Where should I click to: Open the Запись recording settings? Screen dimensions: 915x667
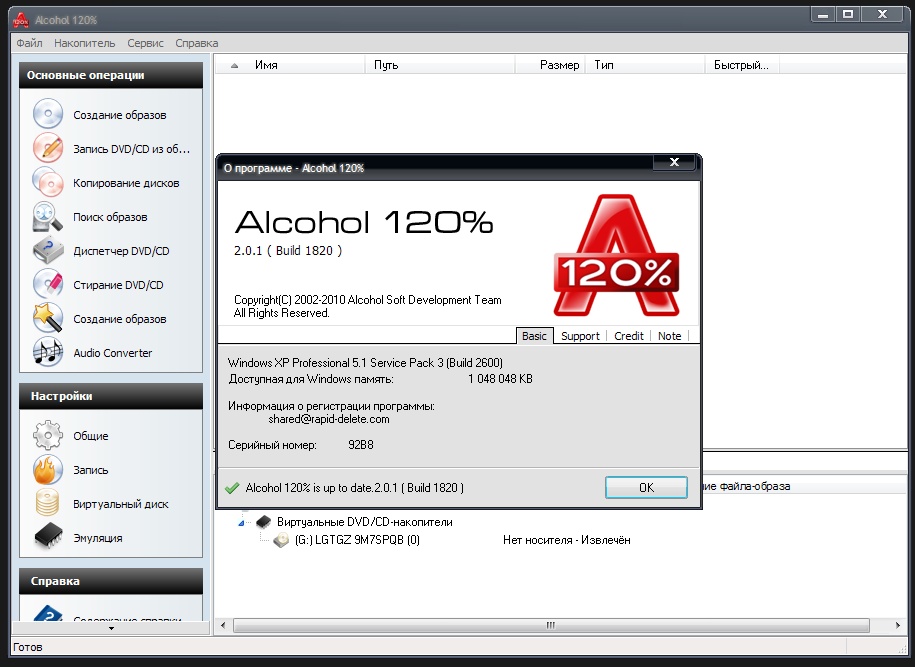coord(71,470)
